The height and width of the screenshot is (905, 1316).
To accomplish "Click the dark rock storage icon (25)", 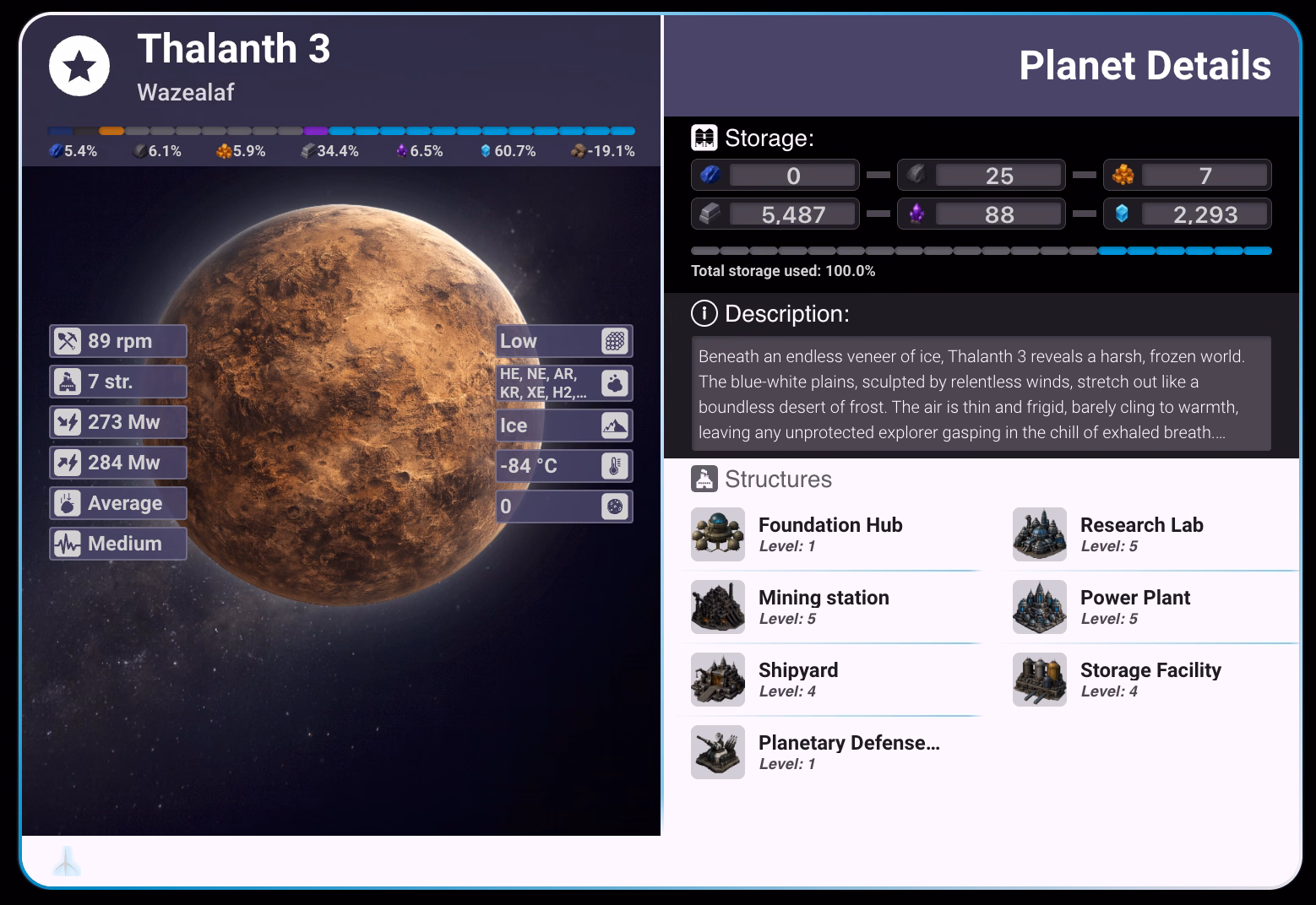I will tap(916, 175).
